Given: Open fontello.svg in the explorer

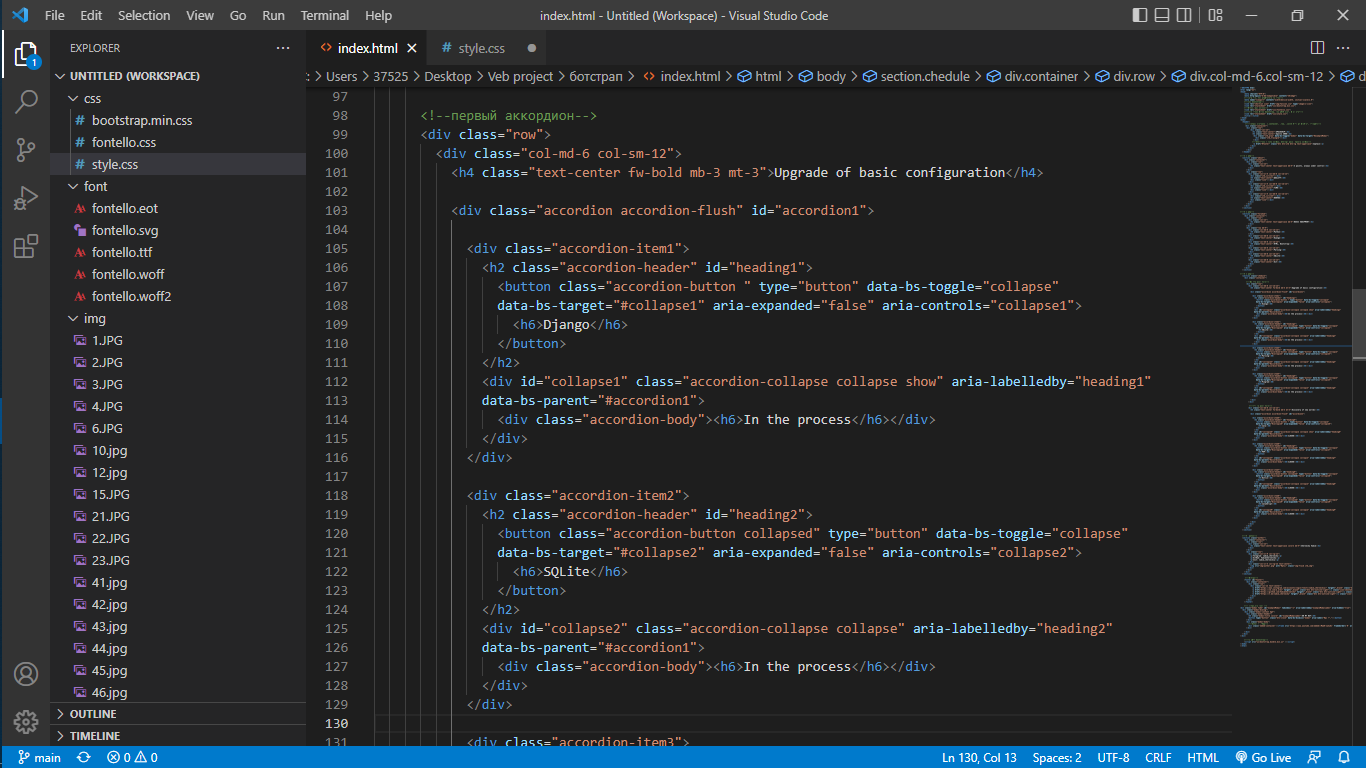Looking at the screenshot, I should coord(125,230).
